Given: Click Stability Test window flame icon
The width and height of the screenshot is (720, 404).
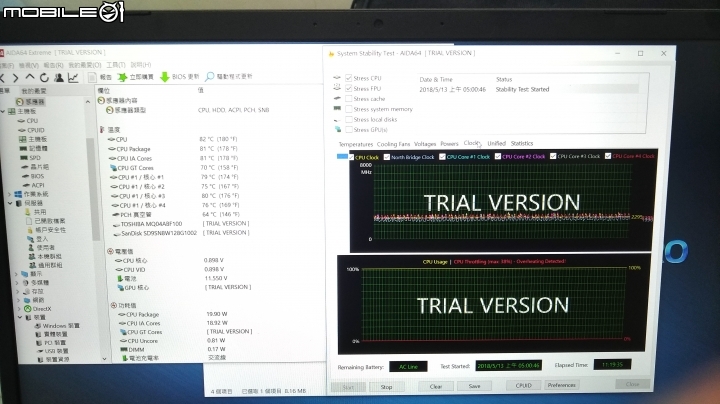Looking at the screenshot, I should [331, 54].
